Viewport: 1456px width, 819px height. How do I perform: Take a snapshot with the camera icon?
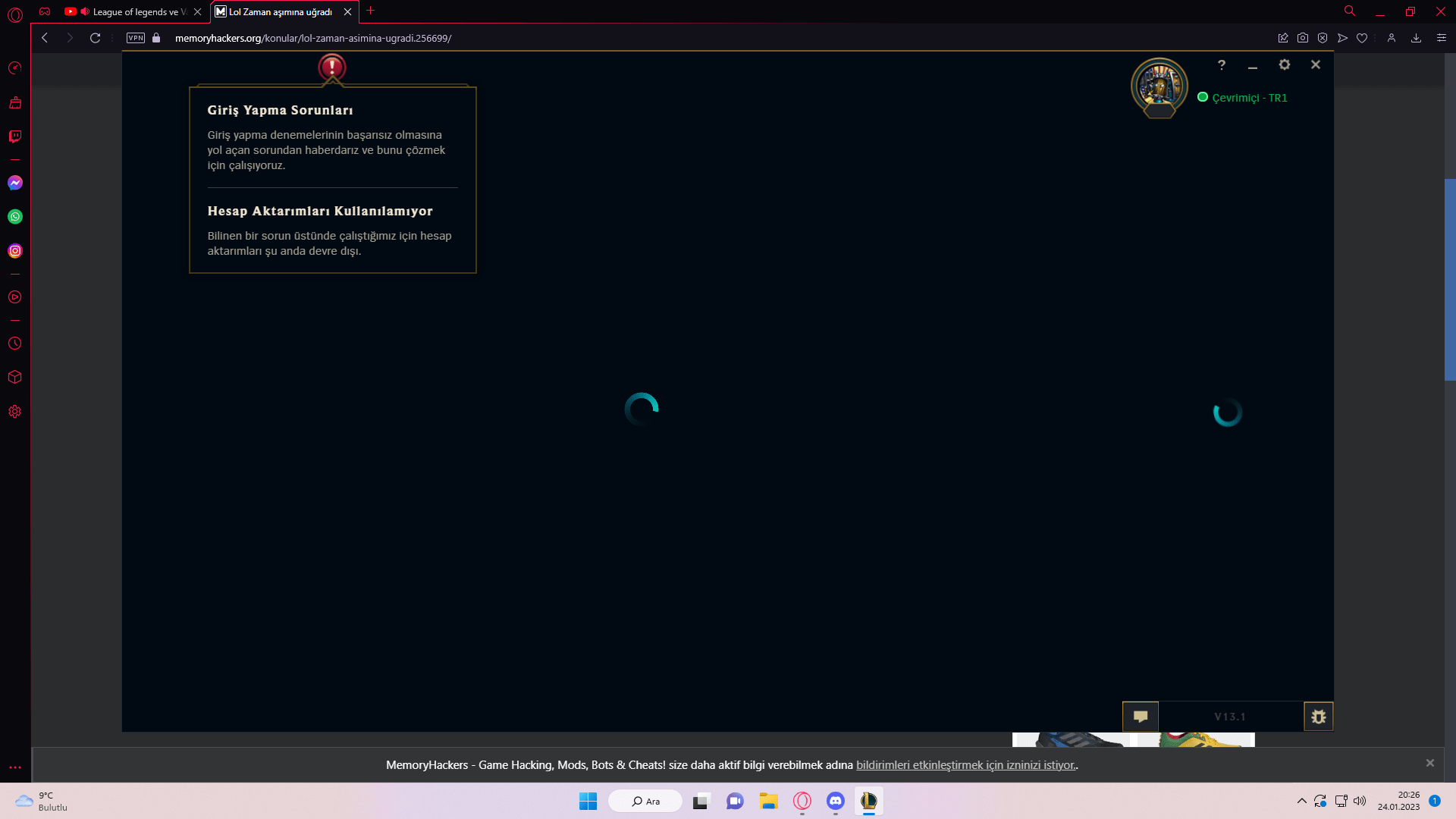coord(1303,38)
